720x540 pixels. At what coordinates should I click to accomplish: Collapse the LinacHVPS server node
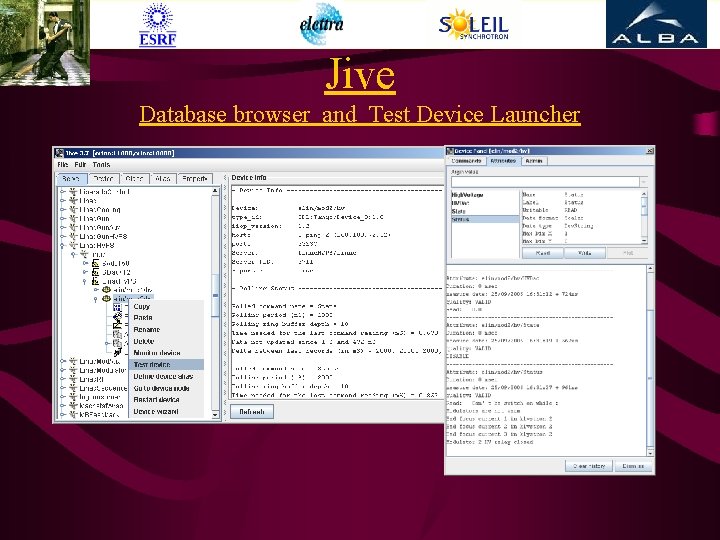coord(63,246)
